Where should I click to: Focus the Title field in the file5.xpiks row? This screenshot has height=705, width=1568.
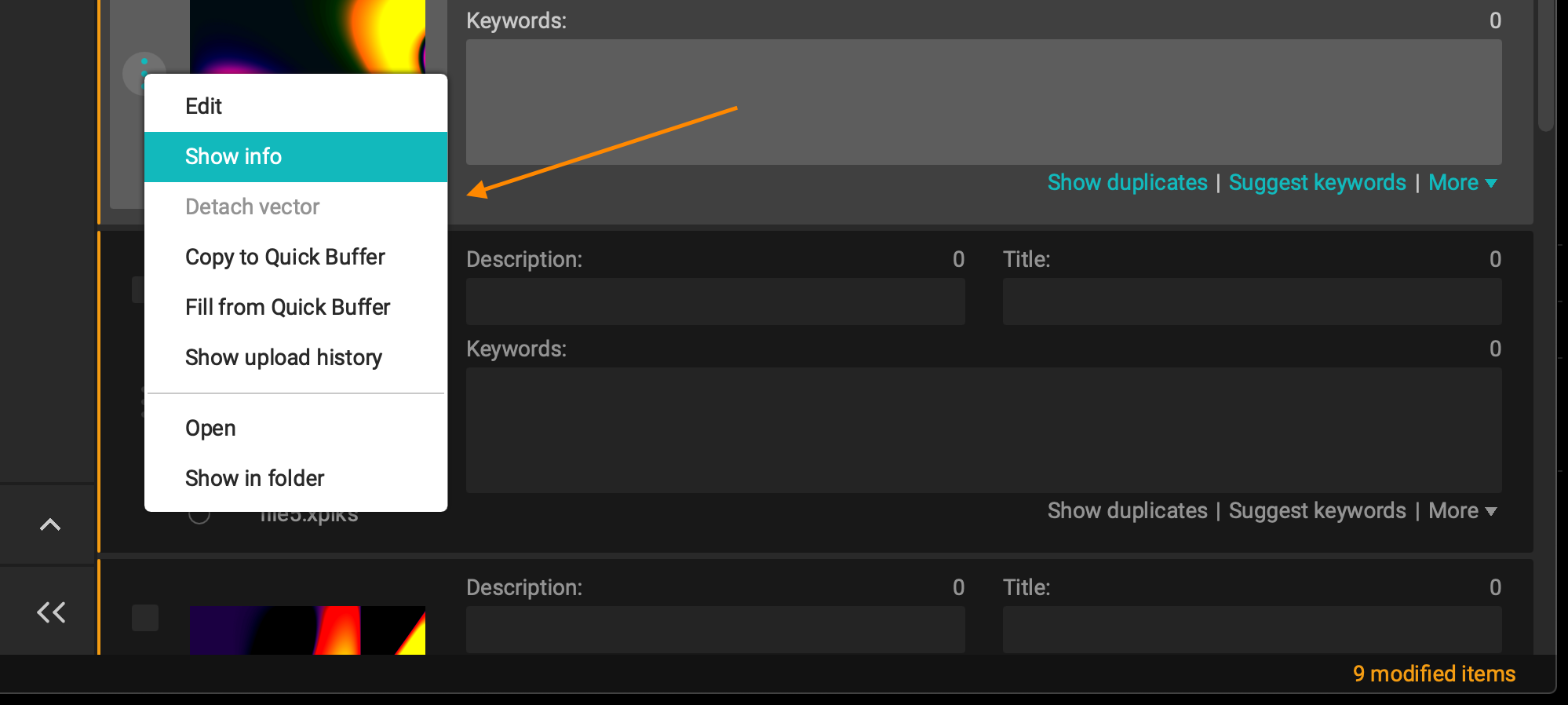coord(1252,301)
